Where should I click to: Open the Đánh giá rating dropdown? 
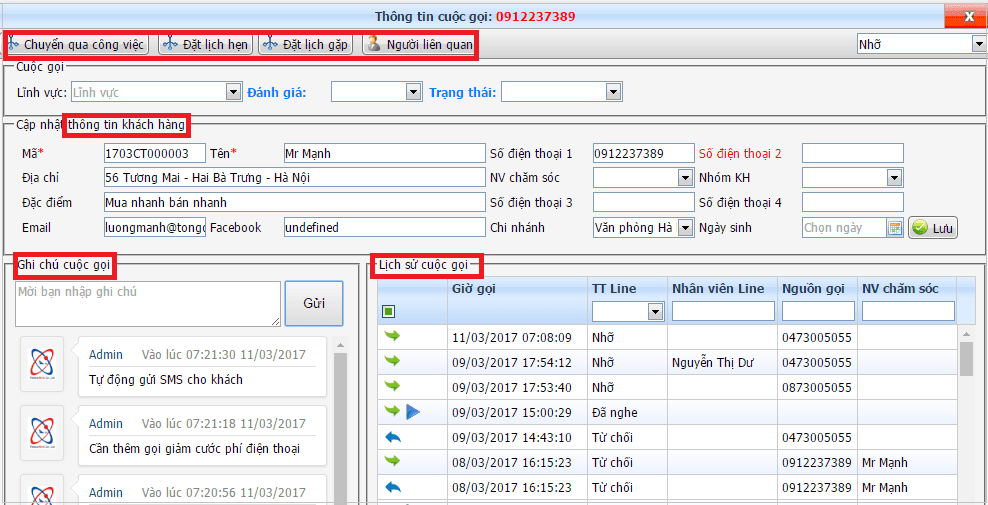413,92
